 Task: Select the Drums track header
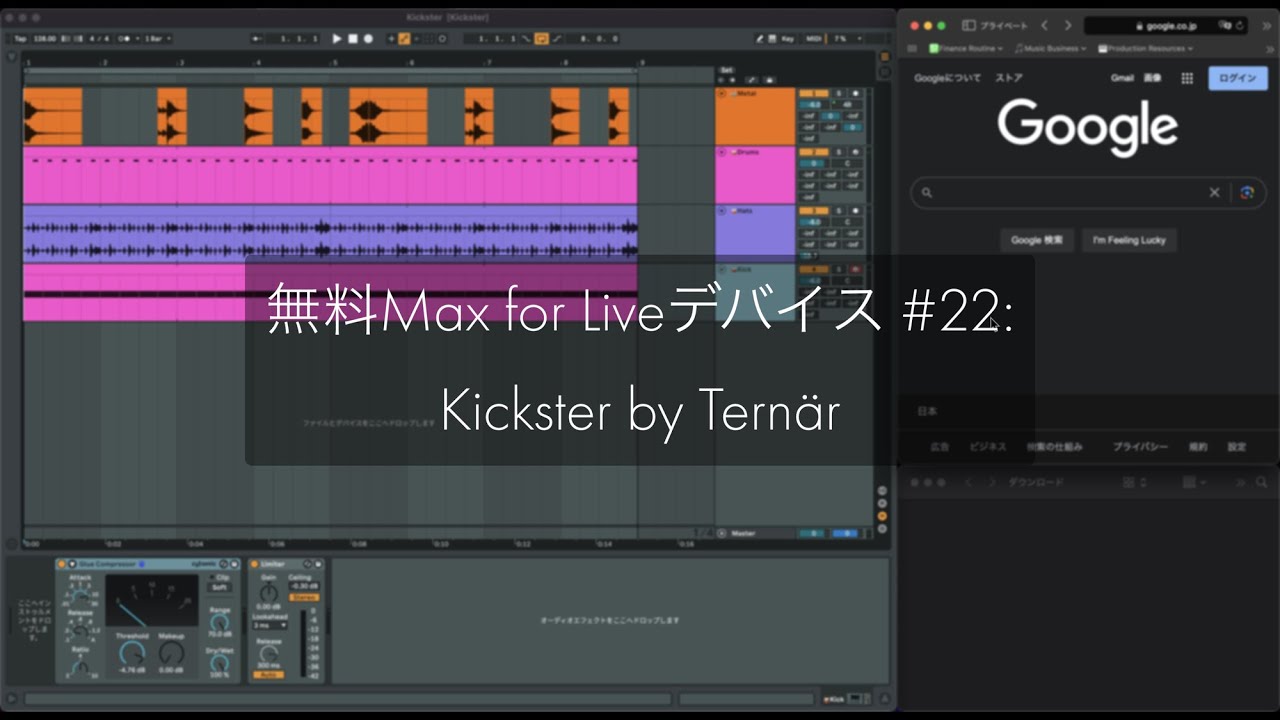click(x=755, y=175)
